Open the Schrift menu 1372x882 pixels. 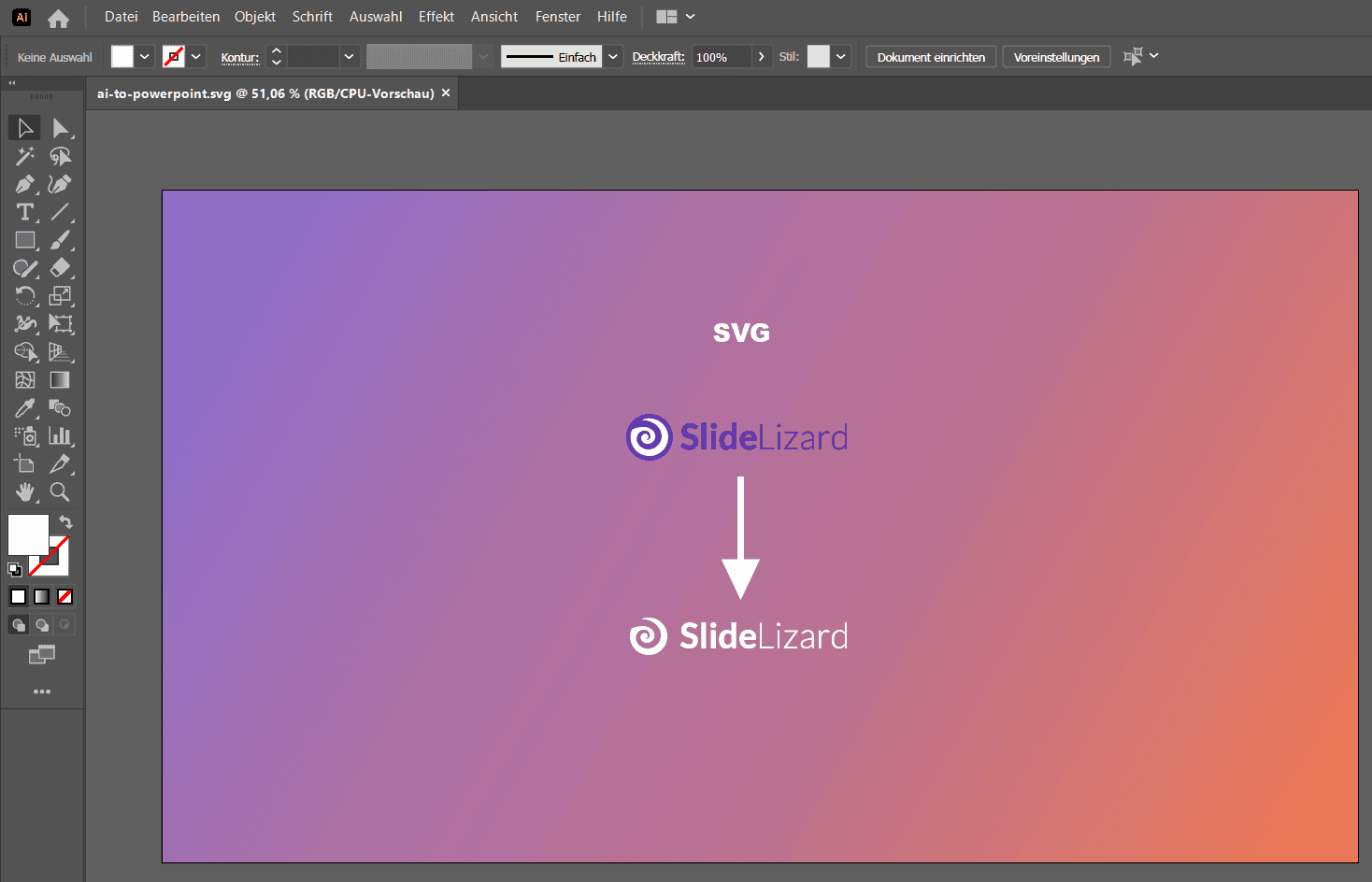click(312, 17)
